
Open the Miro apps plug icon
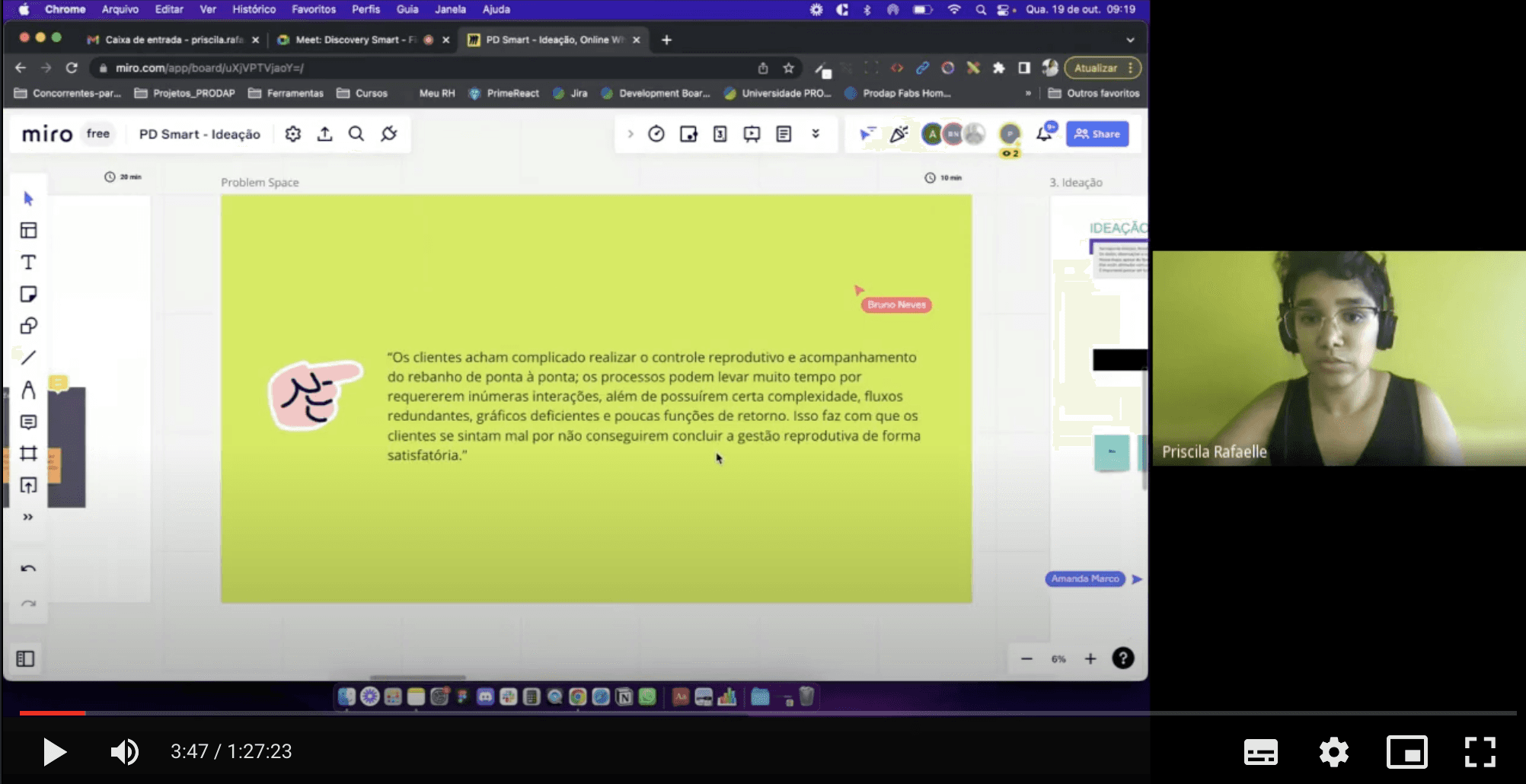click(x=389, y=134)
